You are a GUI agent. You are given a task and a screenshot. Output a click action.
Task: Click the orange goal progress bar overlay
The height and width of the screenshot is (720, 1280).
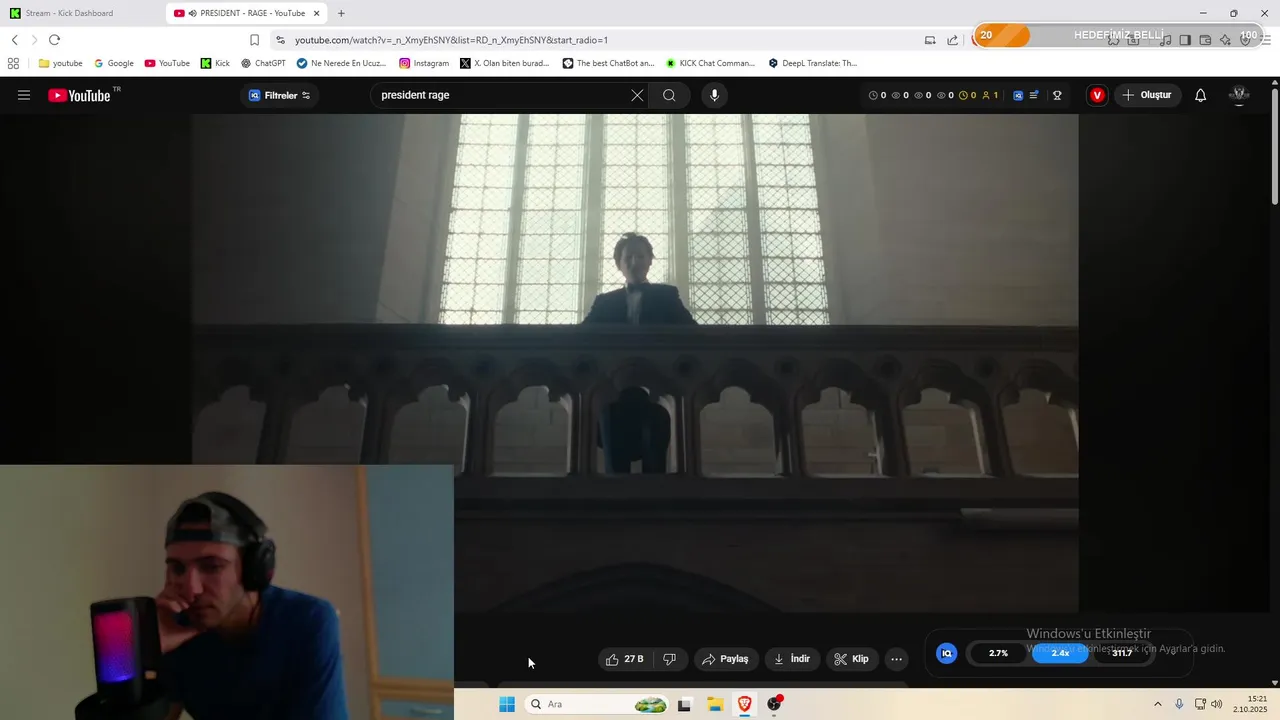[1117, 35]
